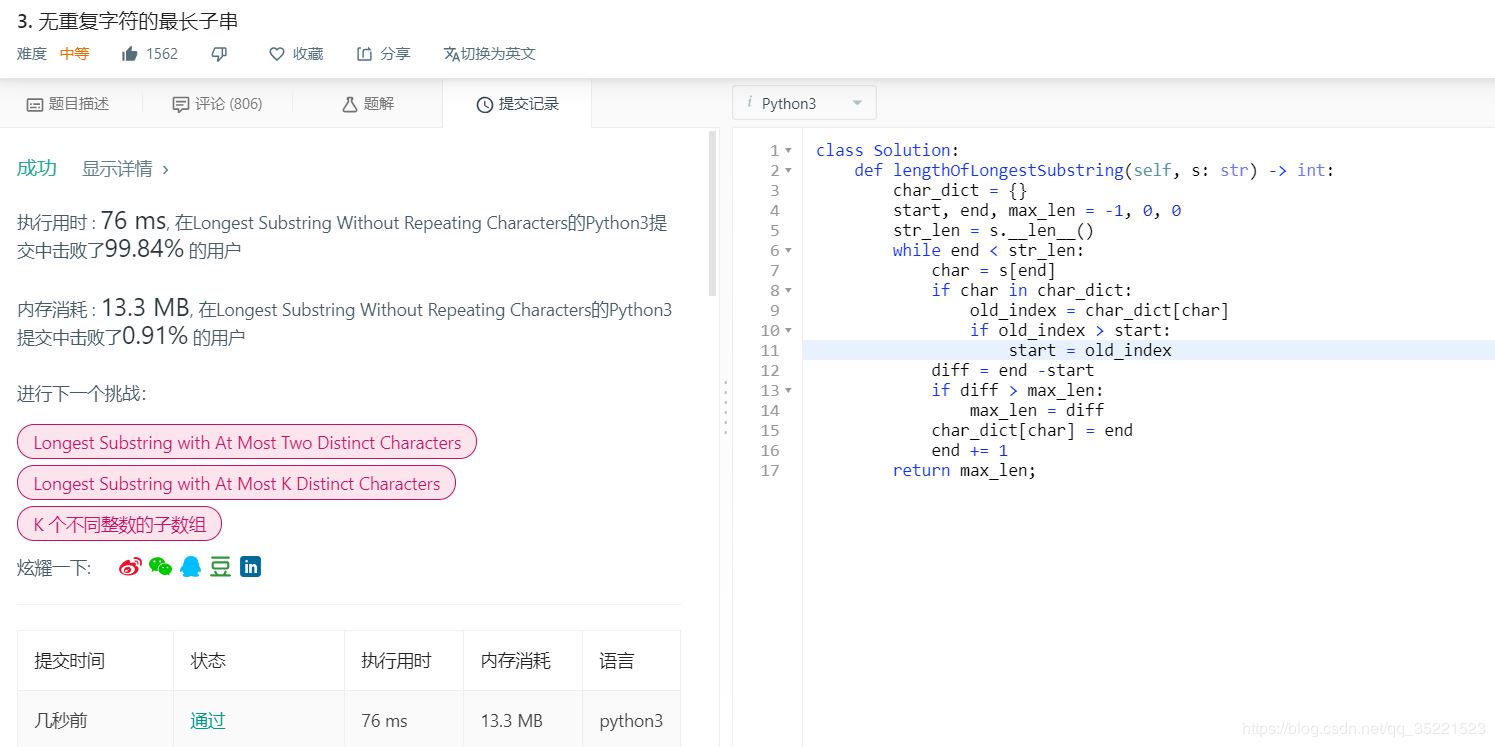This screenshot has height=747, width=1495.
Task: Select the 提交记录 tab
Action: pyautogui.click(x=517, y=104)
